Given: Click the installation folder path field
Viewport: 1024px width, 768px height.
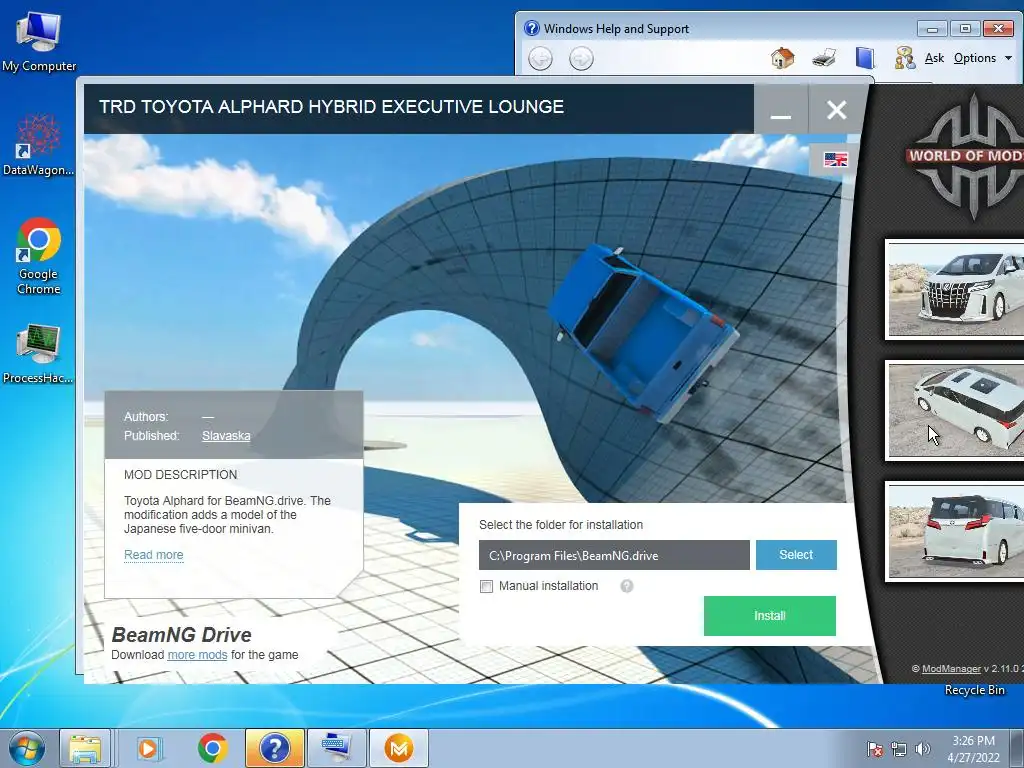Looking at the screenshot, I should [614, 555].
